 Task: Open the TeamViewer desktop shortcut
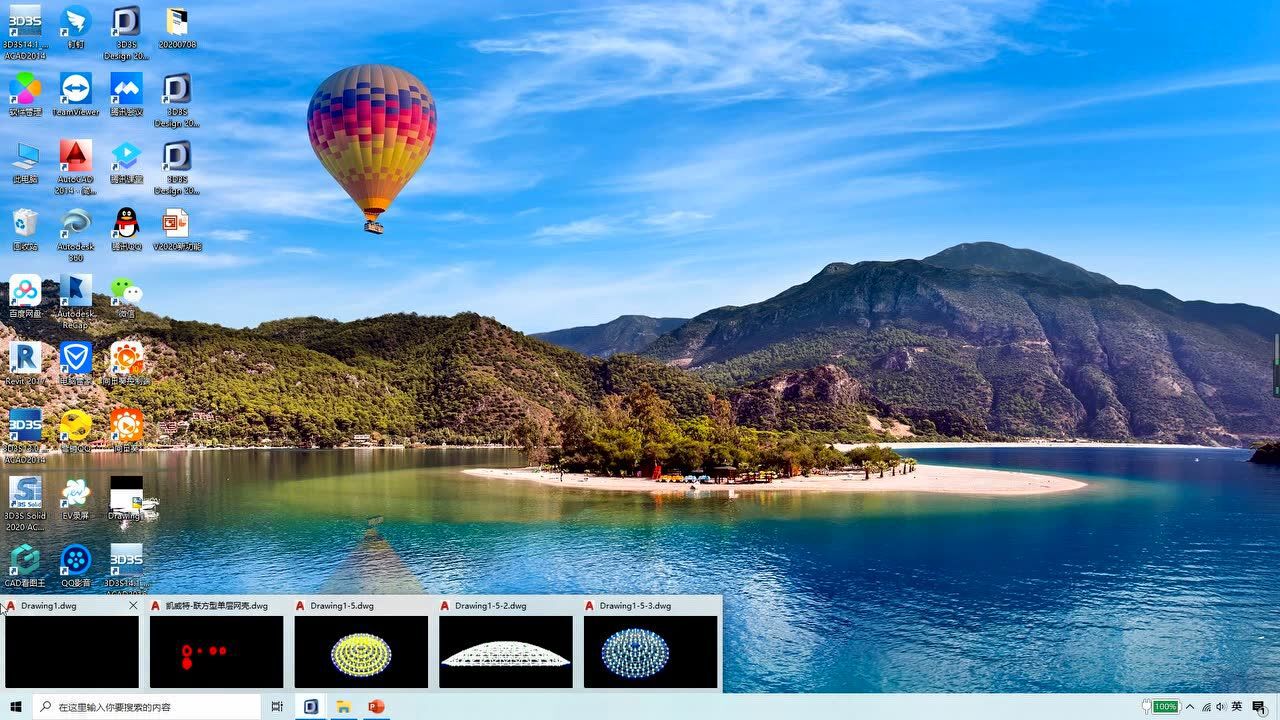pyautogui.click(x=75, y=90)
